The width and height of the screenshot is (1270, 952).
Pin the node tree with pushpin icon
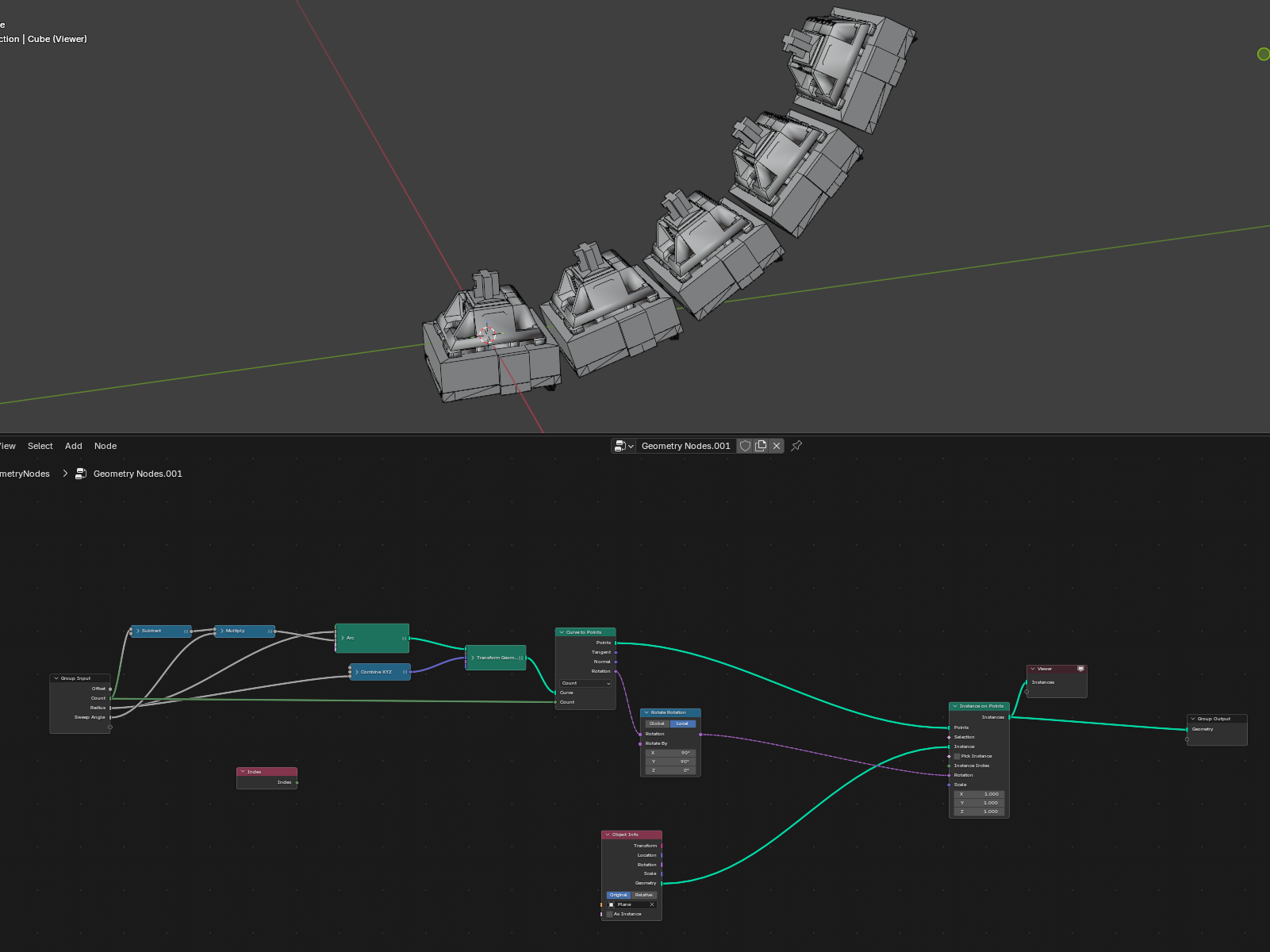(x=796, y=446)
